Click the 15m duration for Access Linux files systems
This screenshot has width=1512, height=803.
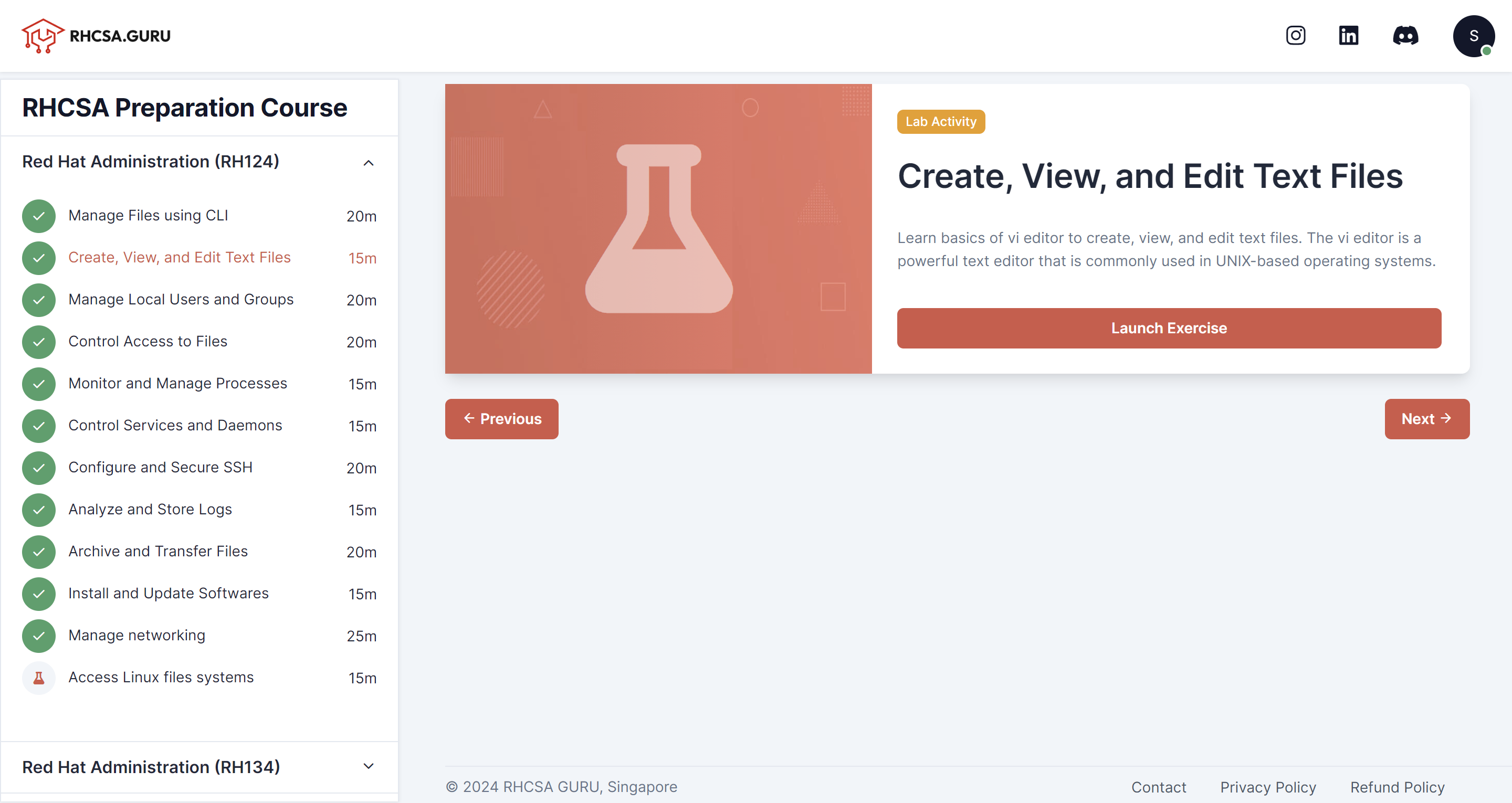click(x=363, y=679)
